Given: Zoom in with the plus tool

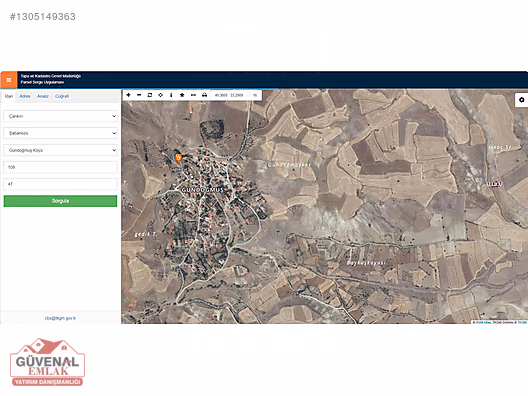Looking at the screenshot, I should 128,95.
